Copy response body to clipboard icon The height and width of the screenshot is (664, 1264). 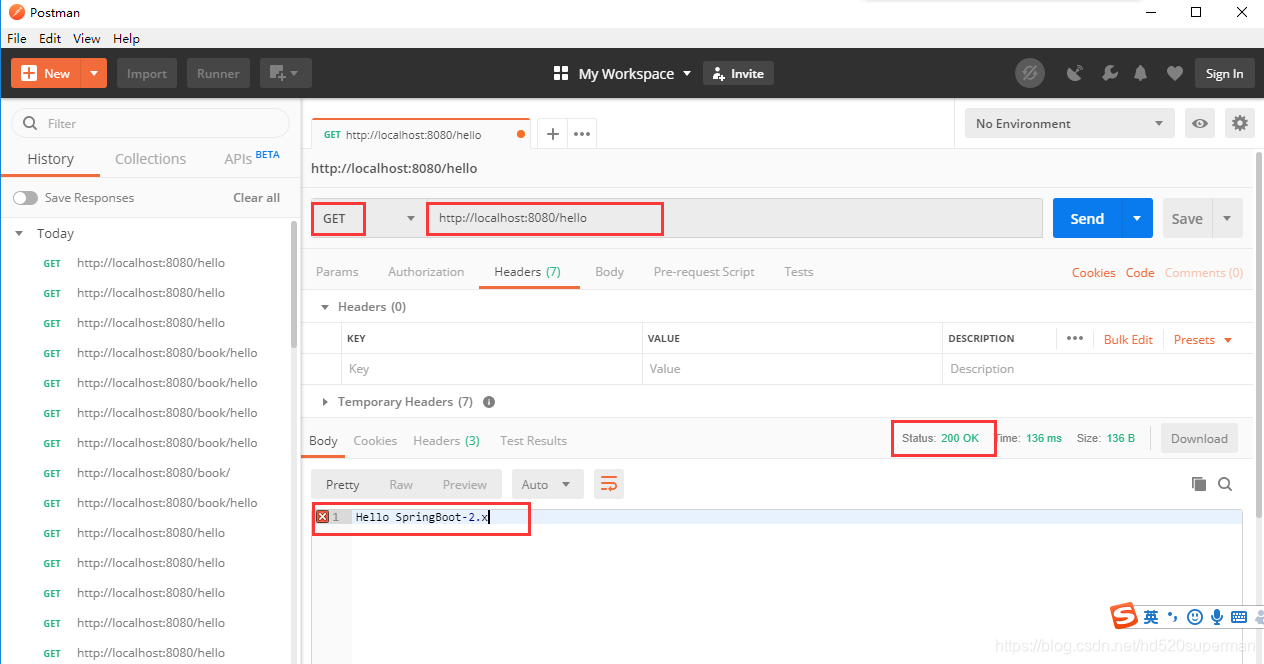pos(1199,484)
